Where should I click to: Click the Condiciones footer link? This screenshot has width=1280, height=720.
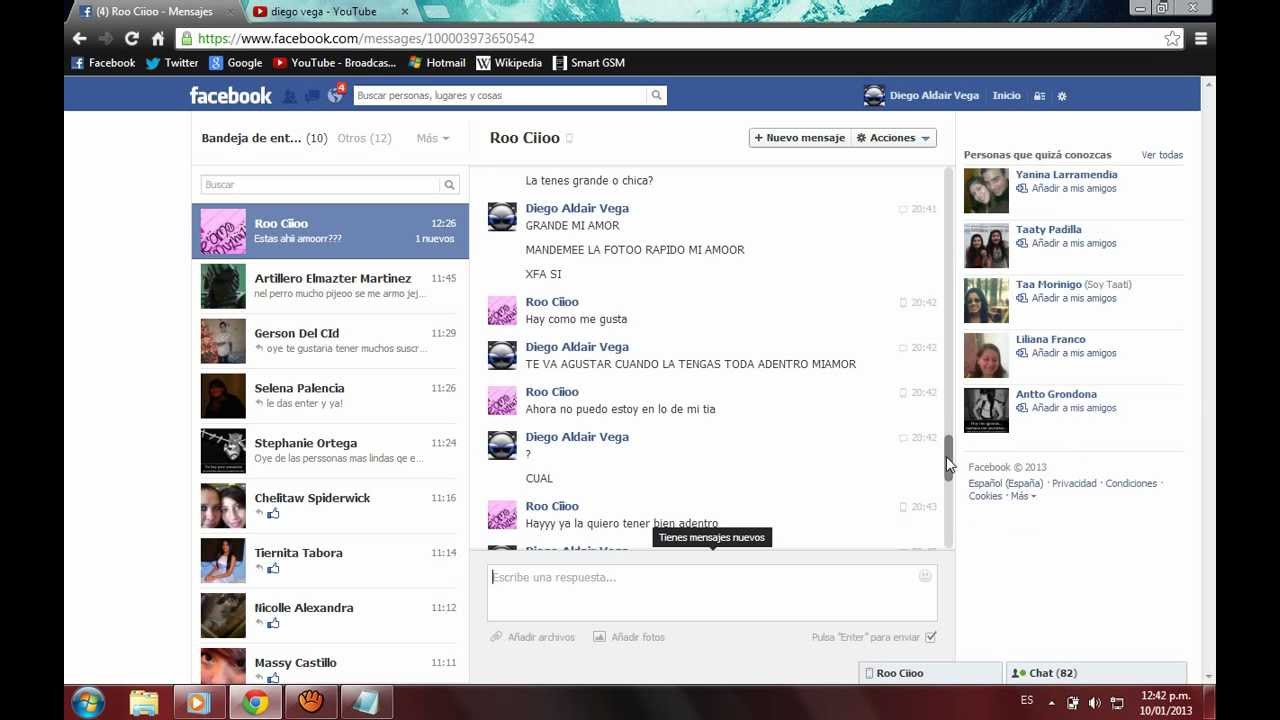click(x=1131, y=483)
